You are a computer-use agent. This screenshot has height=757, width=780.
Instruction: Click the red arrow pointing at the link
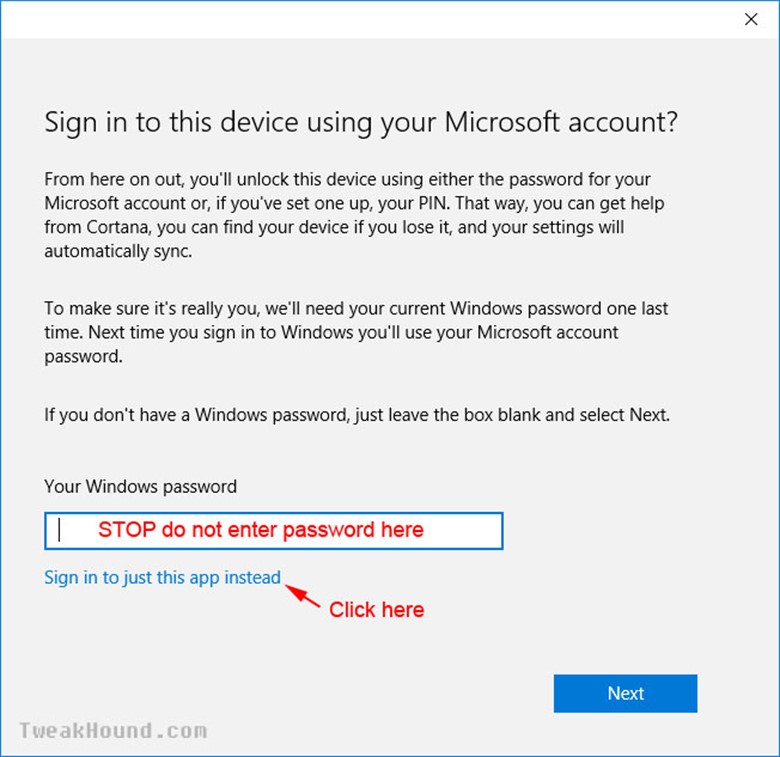coord(302,595)
